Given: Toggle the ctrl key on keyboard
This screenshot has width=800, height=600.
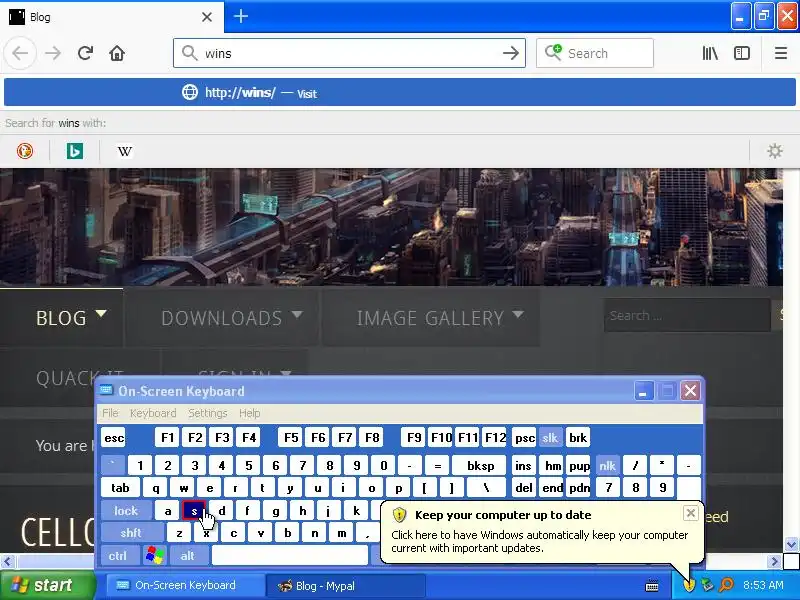Looking at the screenshot, I should coord(118,555).
